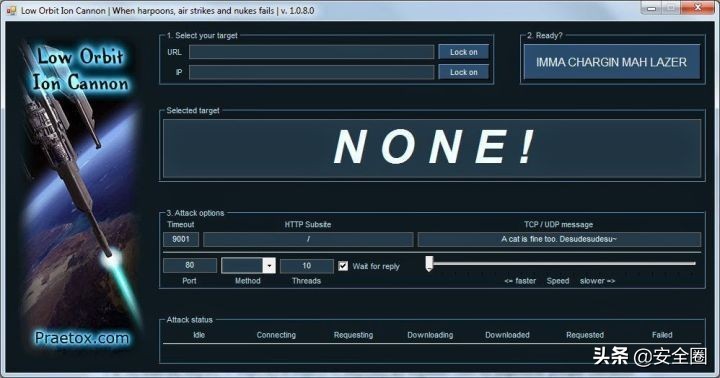This screenshot has height=378, width=720.
Task: Click the Port field showing 80
Action: [x=190, y=265]
